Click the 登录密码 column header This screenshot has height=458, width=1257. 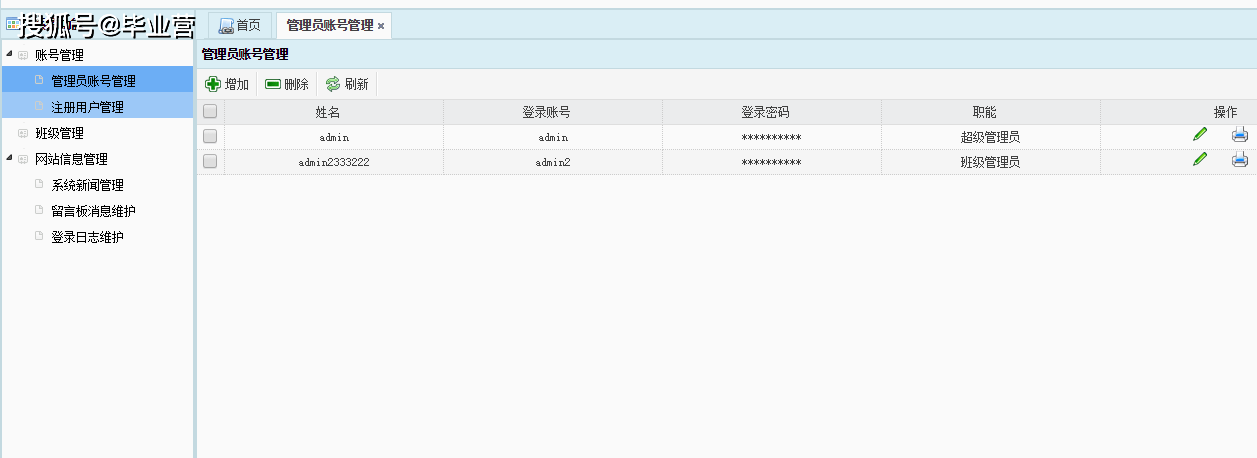point(771,112)
